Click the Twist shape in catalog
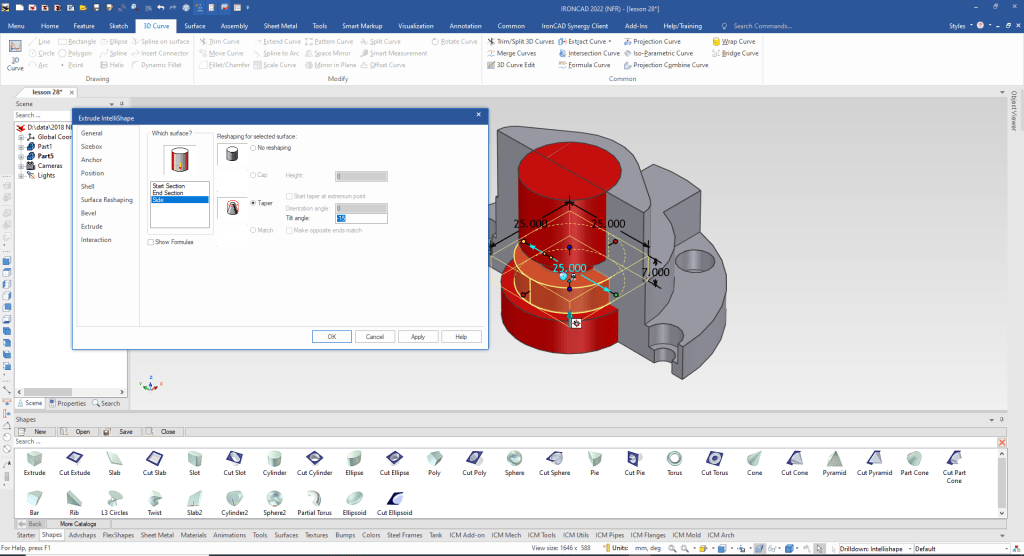 point(154,500)
